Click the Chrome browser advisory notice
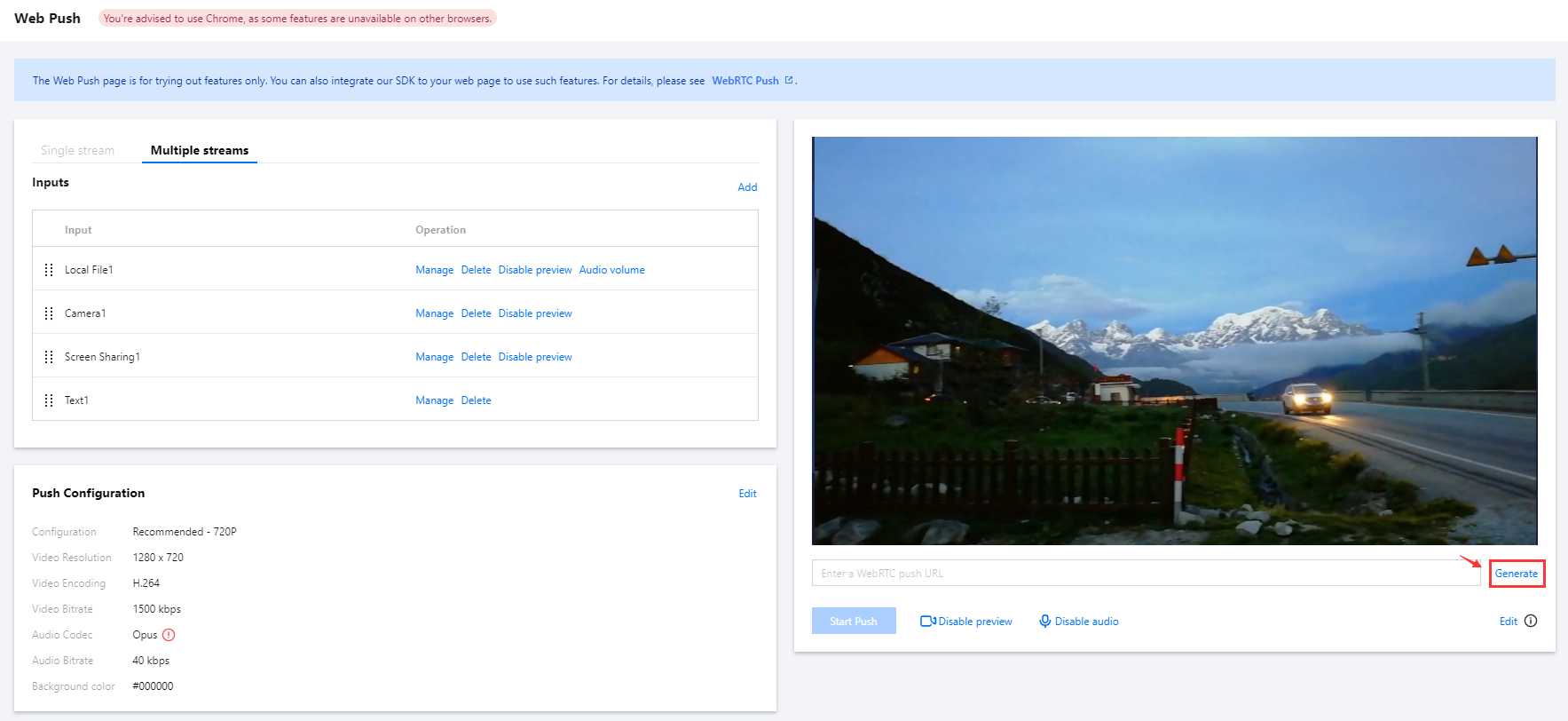The image size is (1568, 721). 297,18
